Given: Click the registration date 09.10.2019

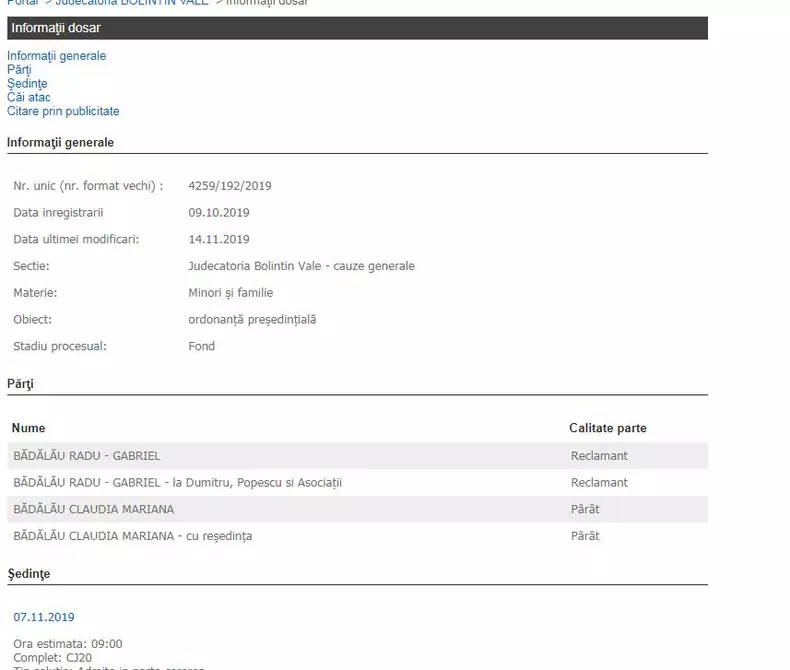Looking at the screenshot, I should tap(219, 213).
